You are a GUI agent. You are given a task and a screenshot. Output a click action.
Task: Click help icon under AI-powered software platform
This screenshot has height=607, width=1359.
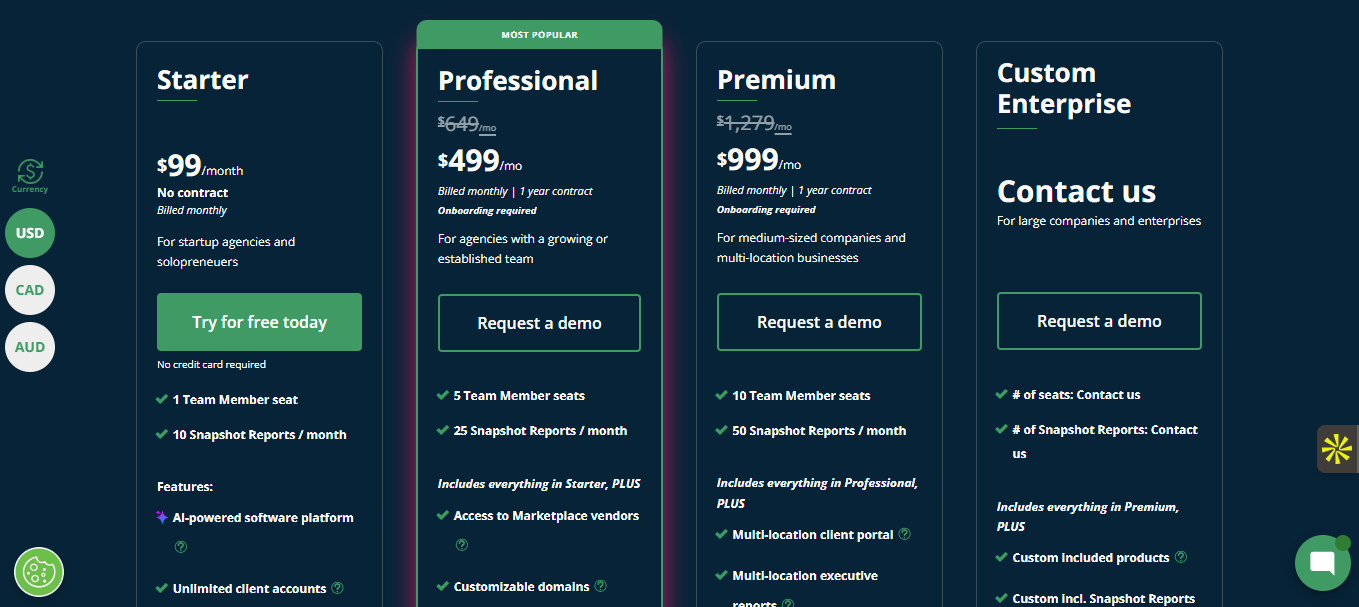click(181, 547)
